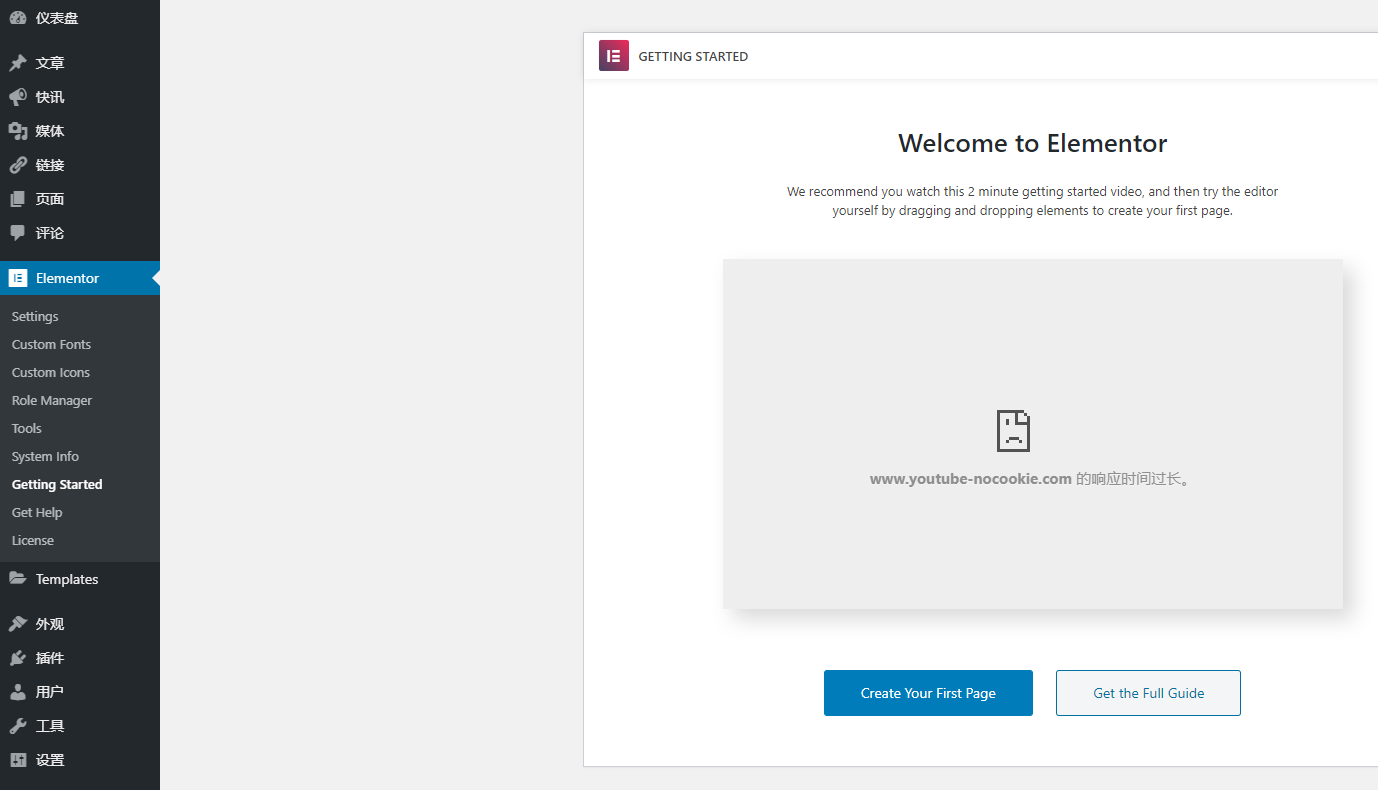Screen dimensions: 1378x790
Task: Click the chain link icon beside 链接
Action: (x=18, y=165)
